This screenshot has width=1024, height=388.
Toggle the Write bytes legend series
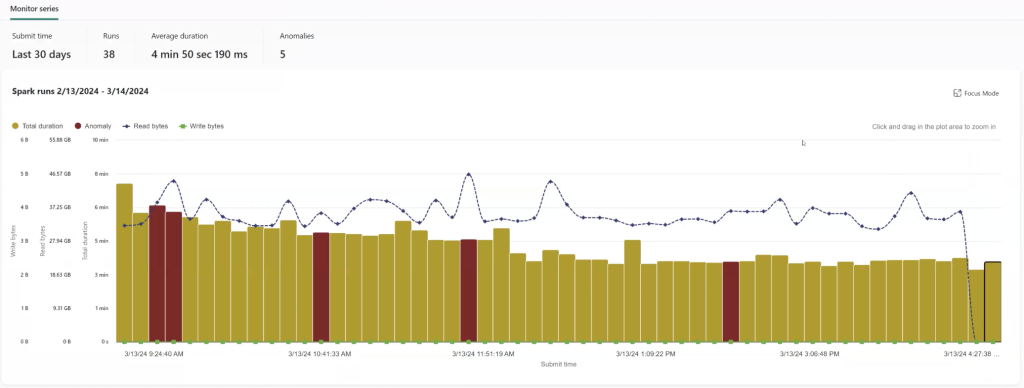click(201, 126)
